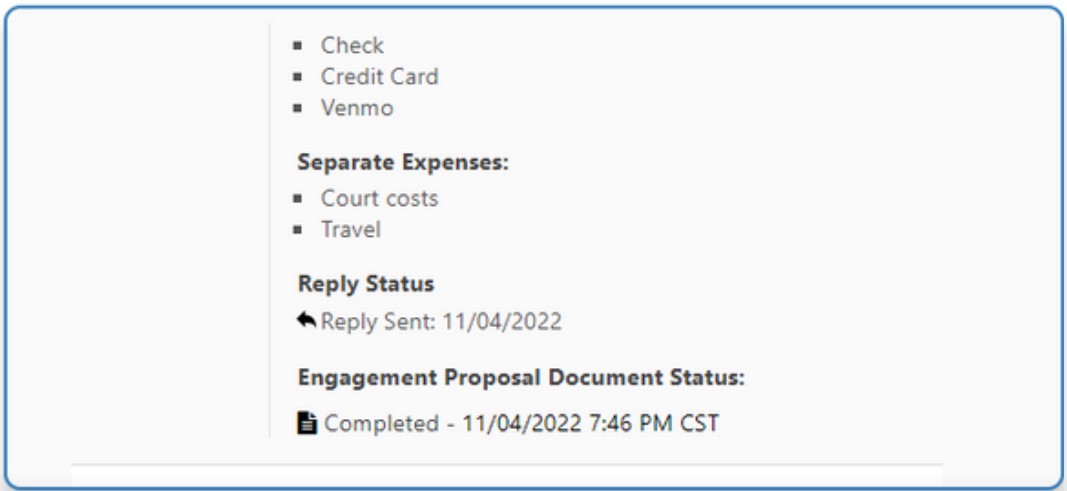
Task: Select the Check payment item
Action: tap(352, 46)
